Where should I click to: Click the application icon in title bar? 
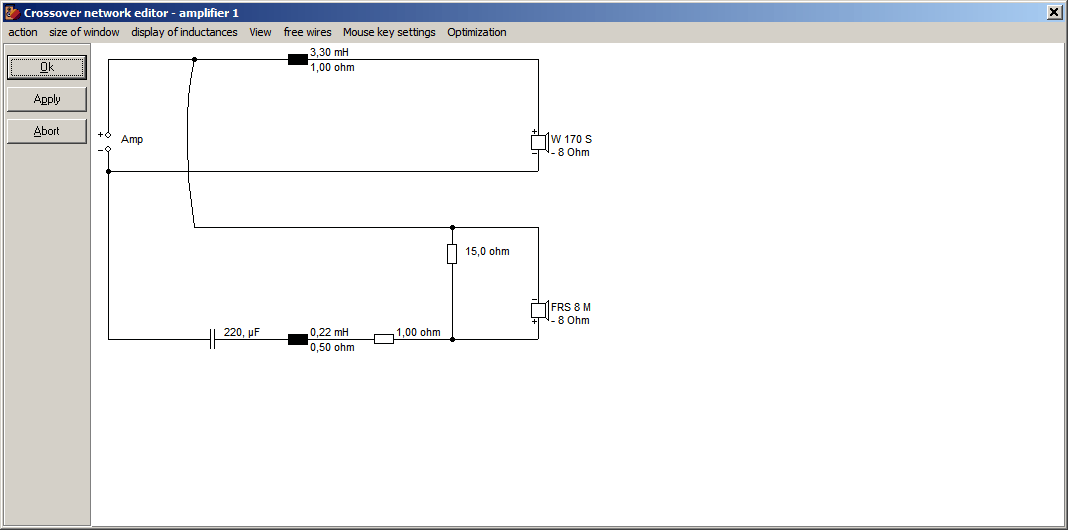pos(12,12)
